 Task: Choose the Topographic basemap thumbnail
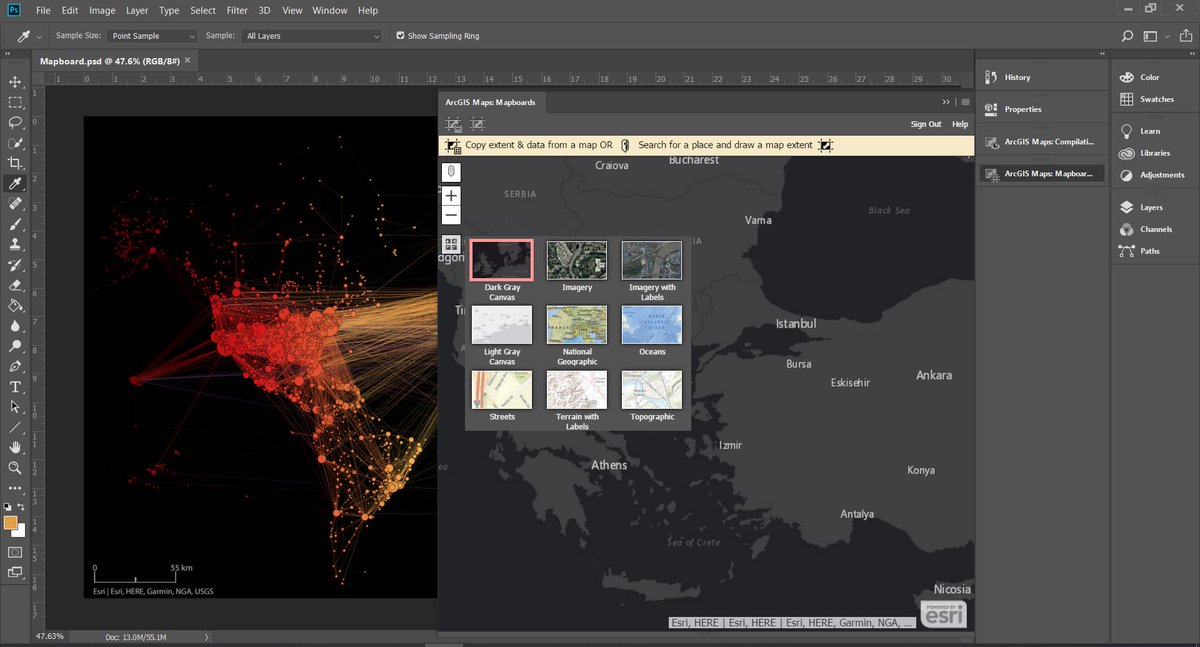coord(652,390)
